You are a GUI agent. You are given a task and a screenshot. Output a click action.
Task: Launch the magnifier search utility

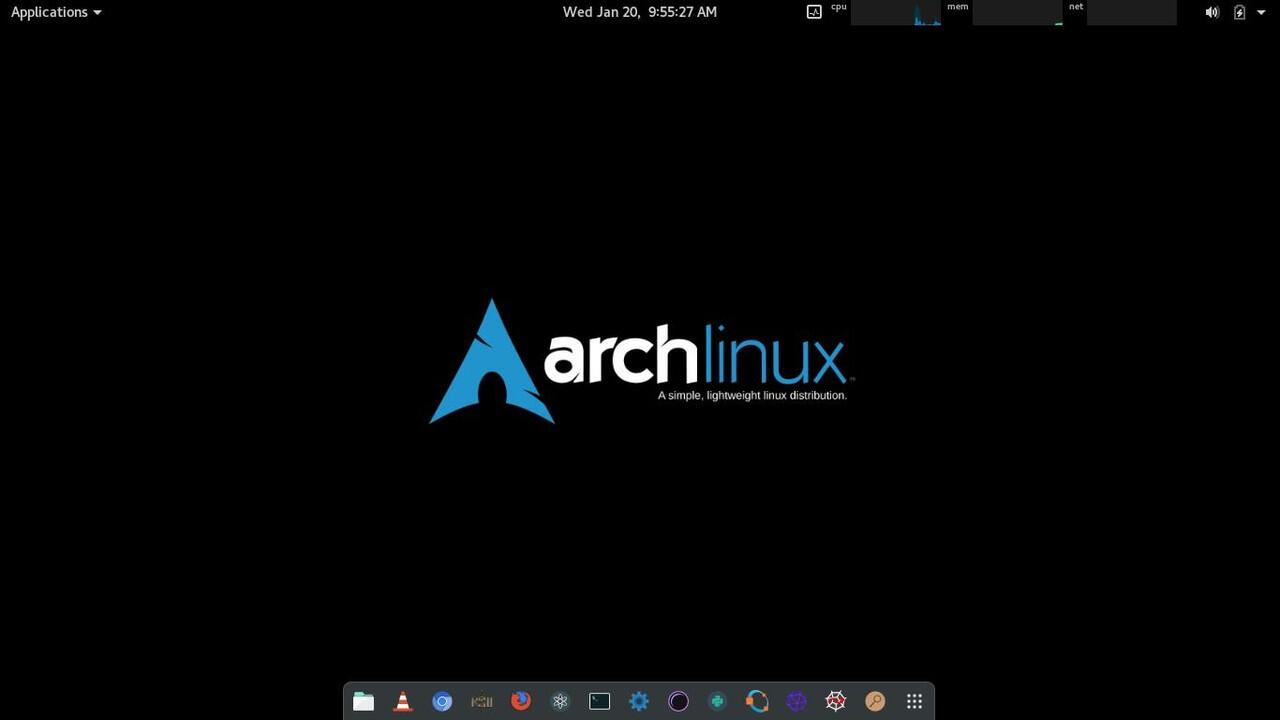[x=875, y=701]
